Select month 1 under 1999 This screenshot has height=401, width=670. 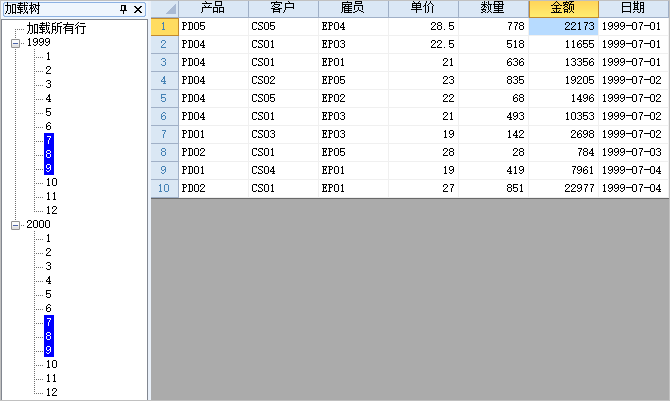tap(48, 57)
